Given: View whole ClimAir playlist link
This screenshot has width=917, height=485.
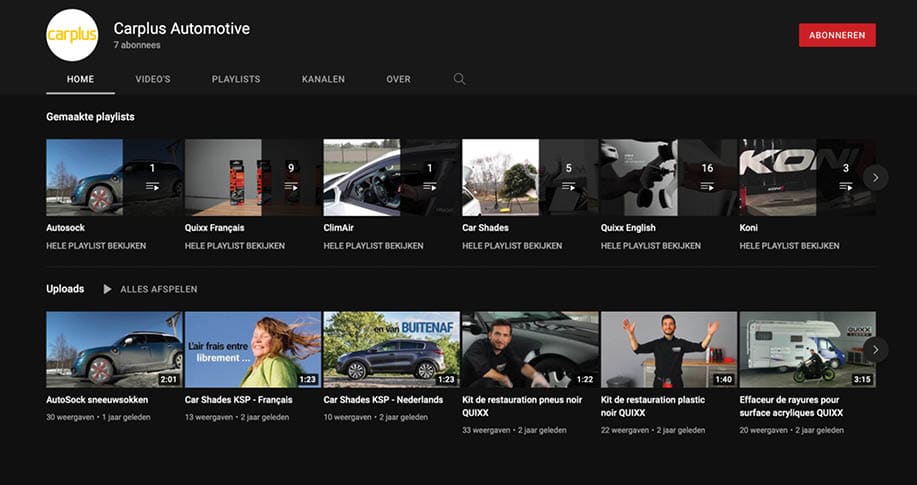Looking at the screenshot, I should (373, 246).
